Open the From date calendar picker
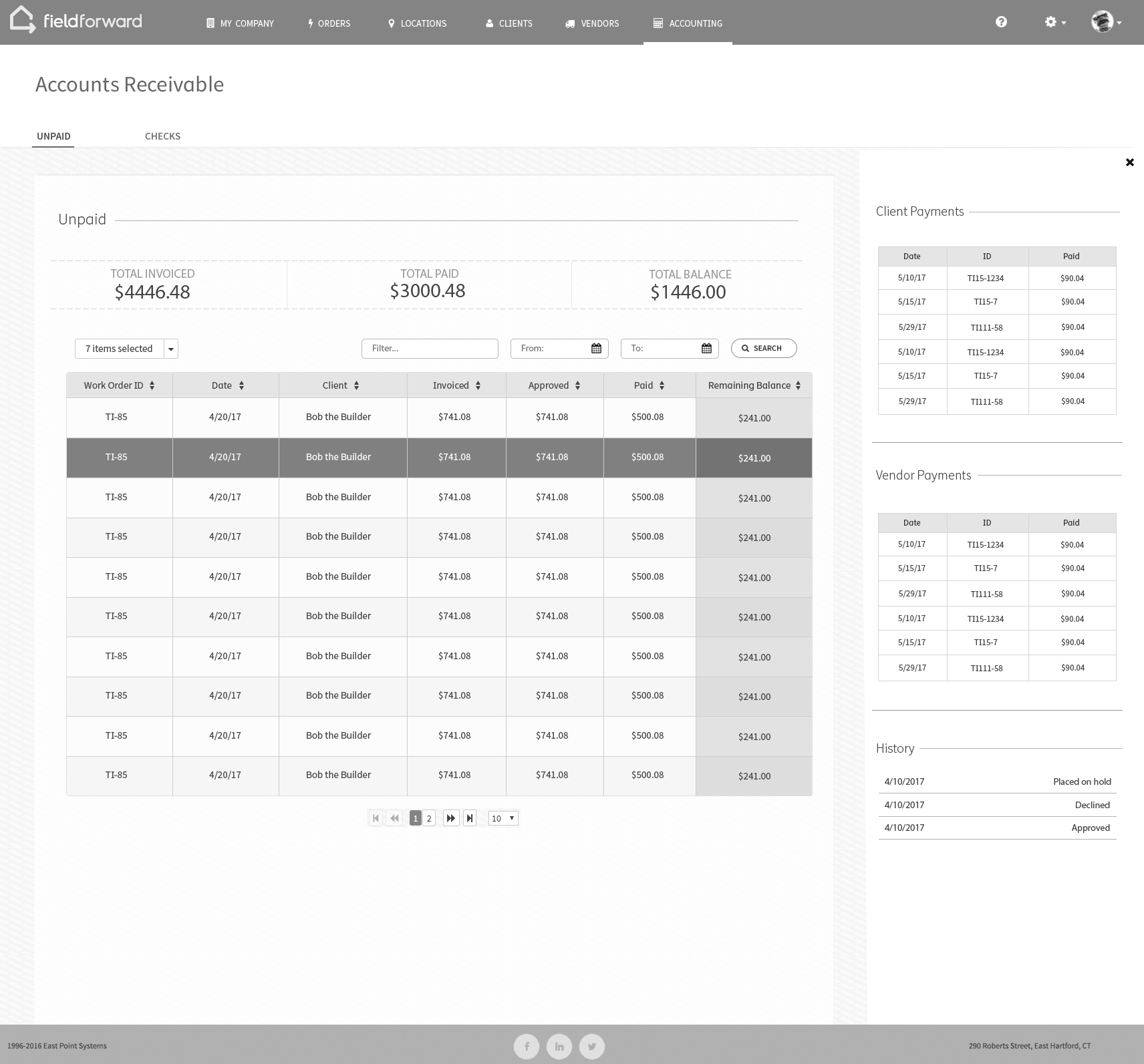This screenshot has height=1064, width=1144. tap(596, 349)
